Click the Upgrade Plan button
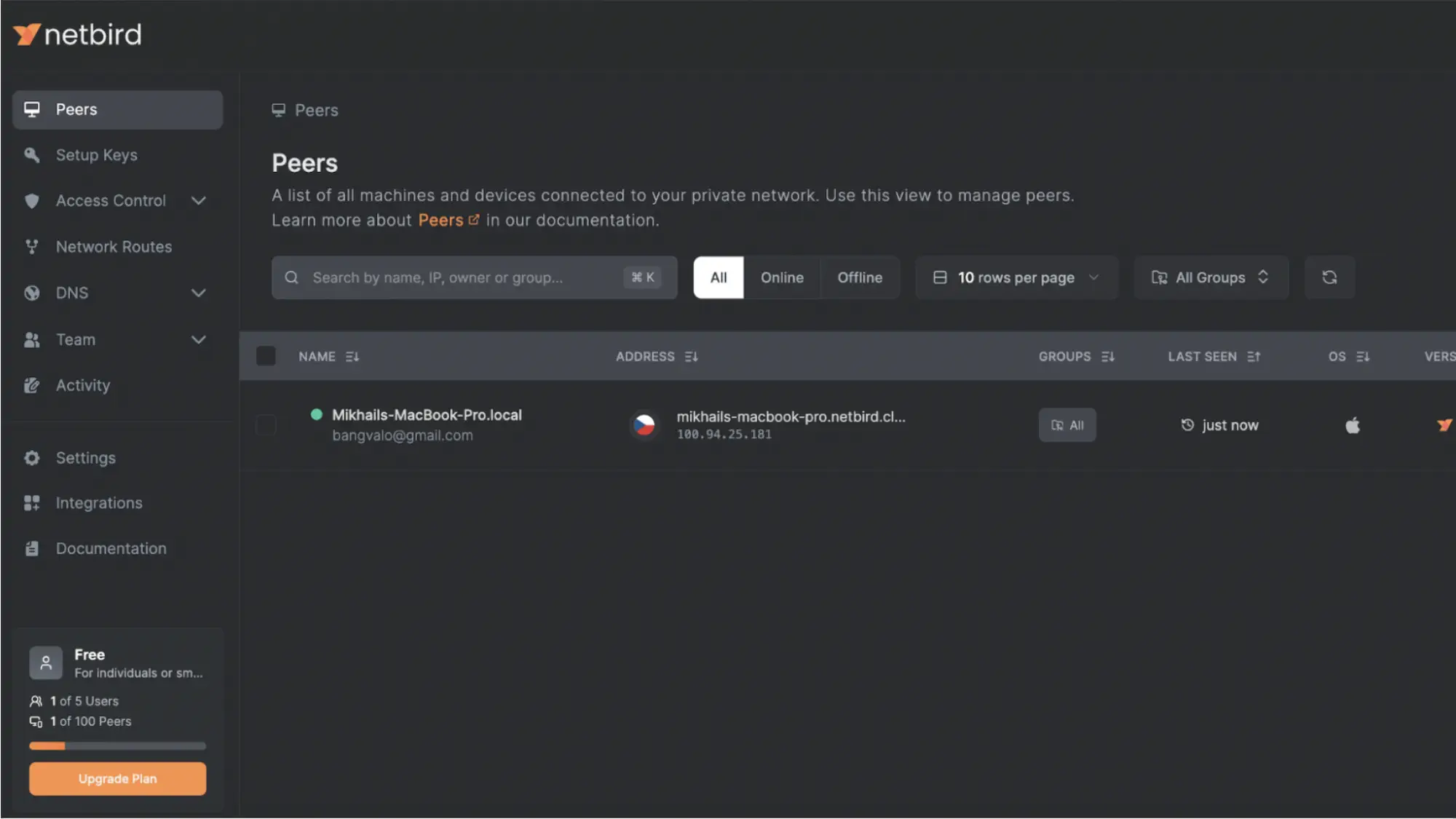The image size is (1456, 819). click(x=116, y=778)
